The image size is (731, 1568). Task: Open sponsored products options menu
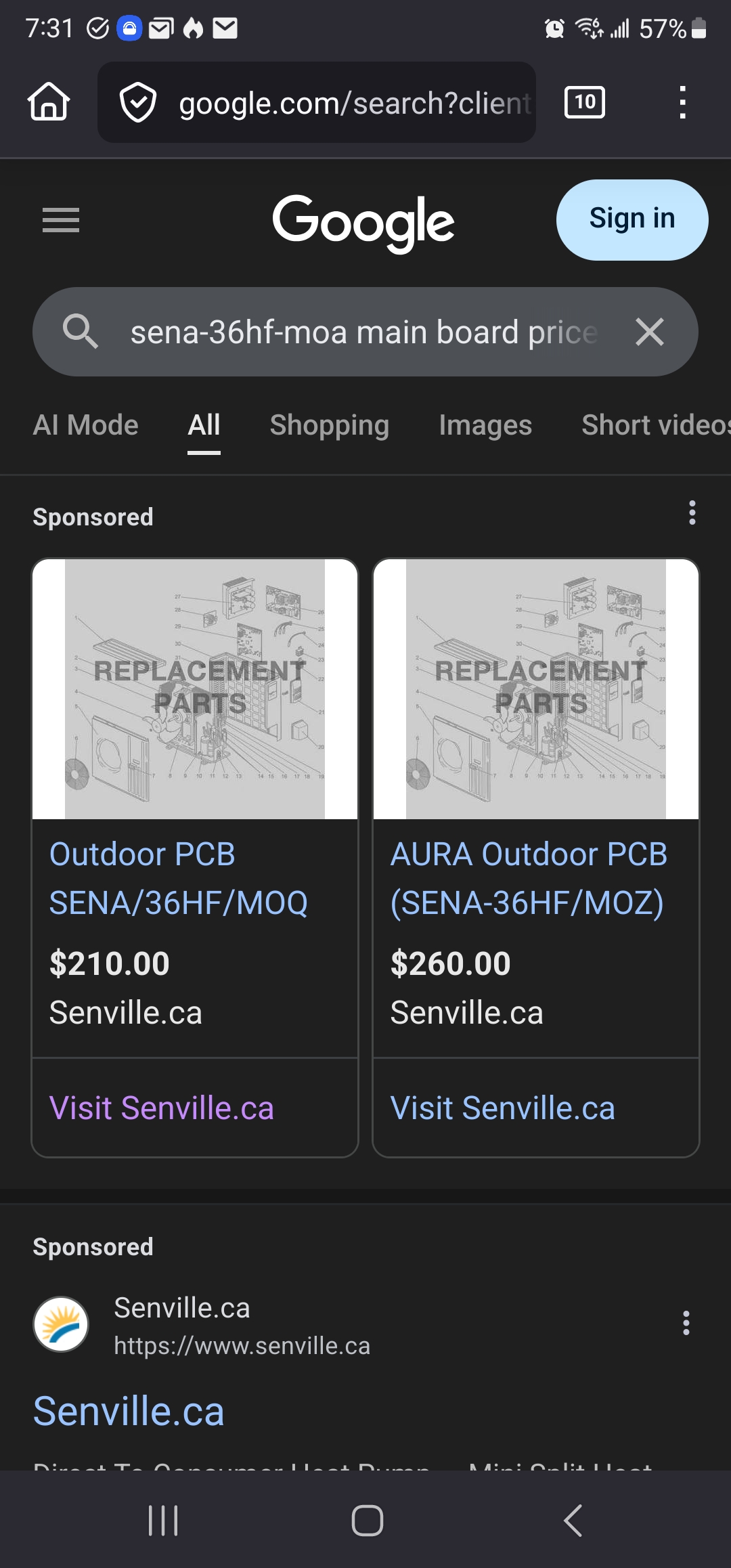pos(692,513)
